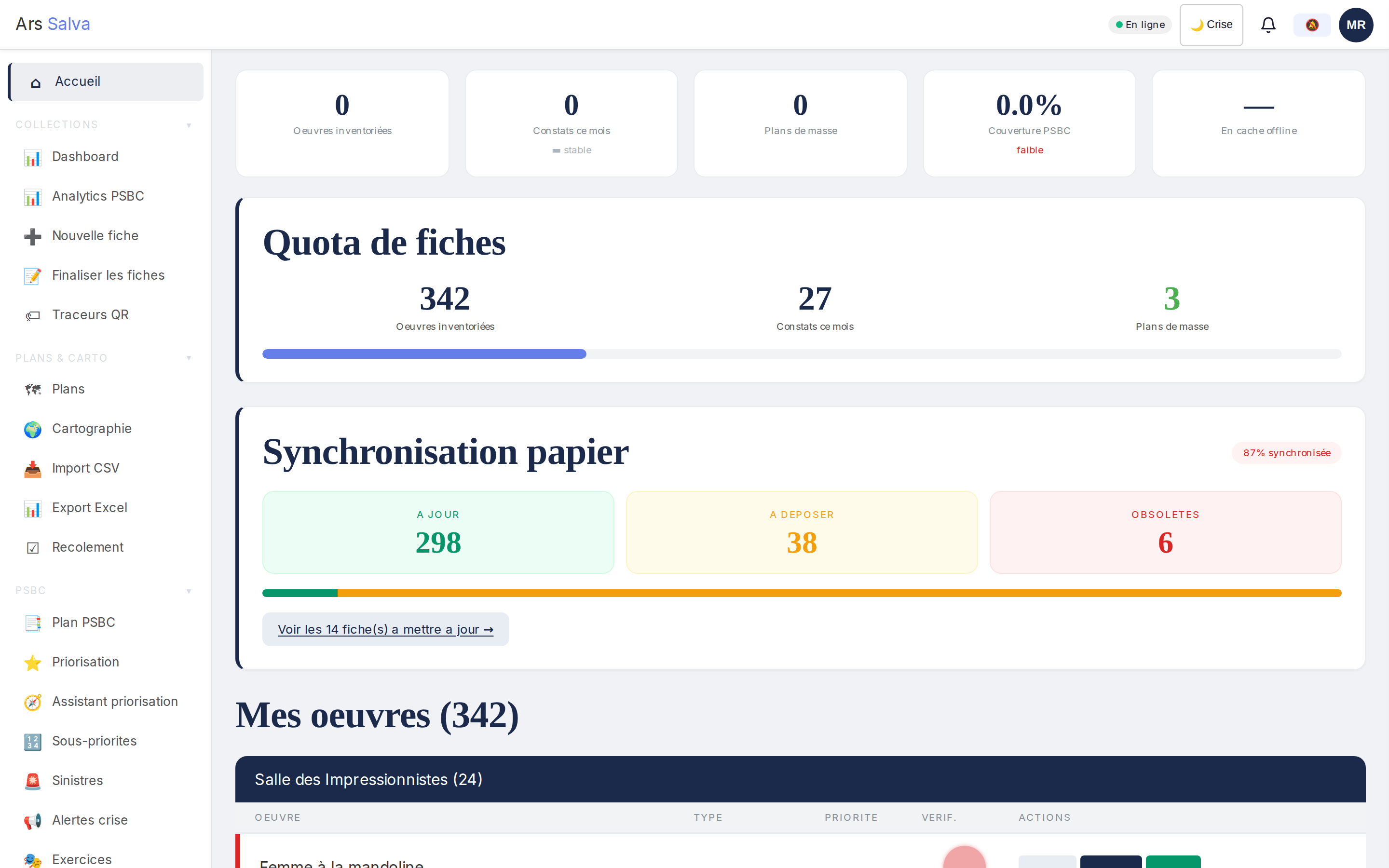Create a Nouvelle fiche
The width and height of the screenshot is (1389, 868).
click(x=95, y=235)
